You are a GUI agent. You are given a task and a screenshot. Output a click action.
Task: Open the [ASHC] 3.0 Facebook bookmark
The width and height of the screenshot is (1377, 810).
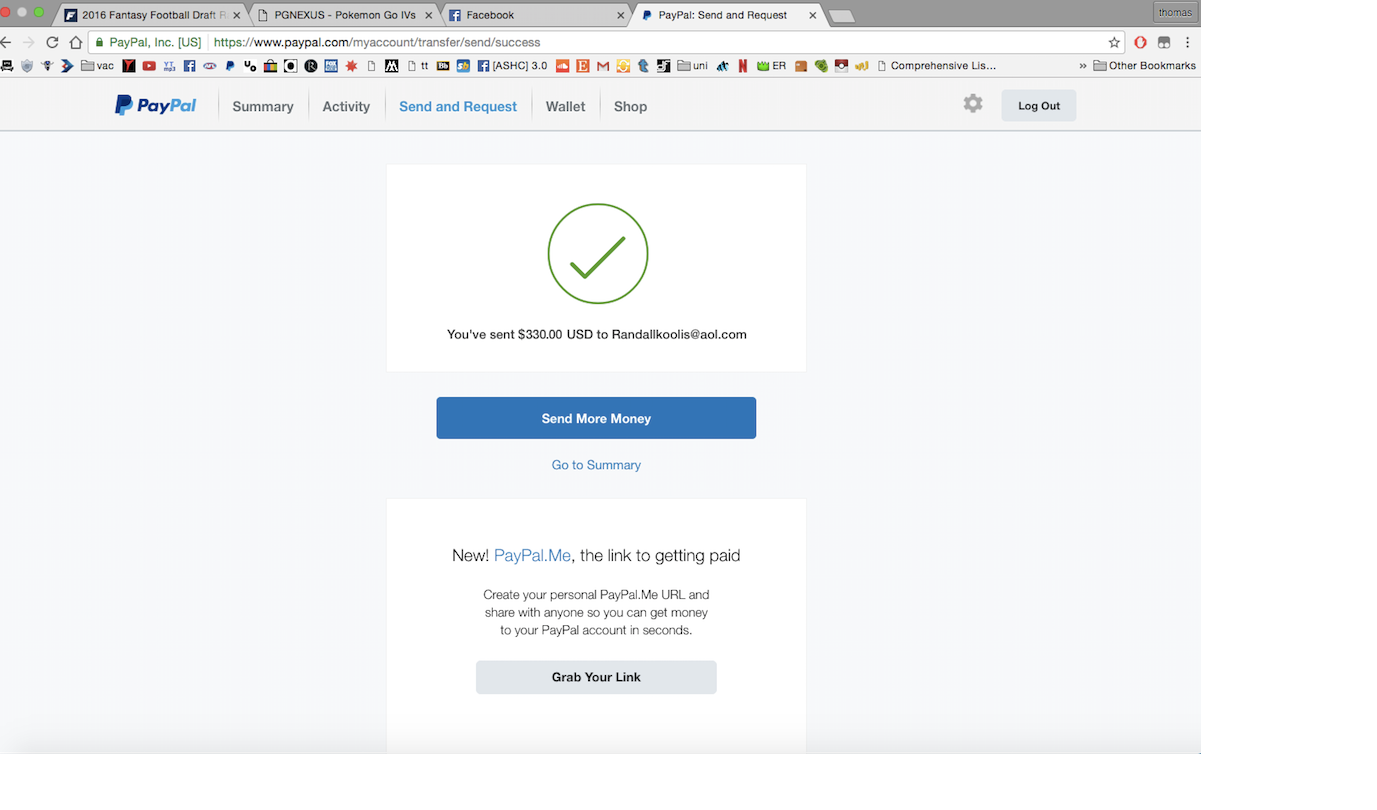[512, 66]
